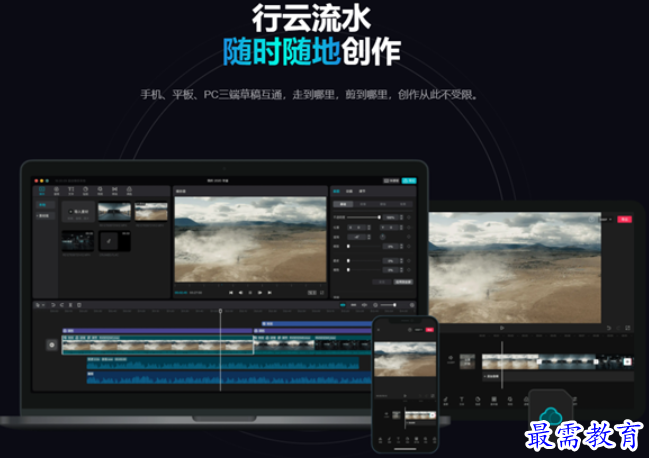Click the Apply to all button in right panel

(403, 282)
